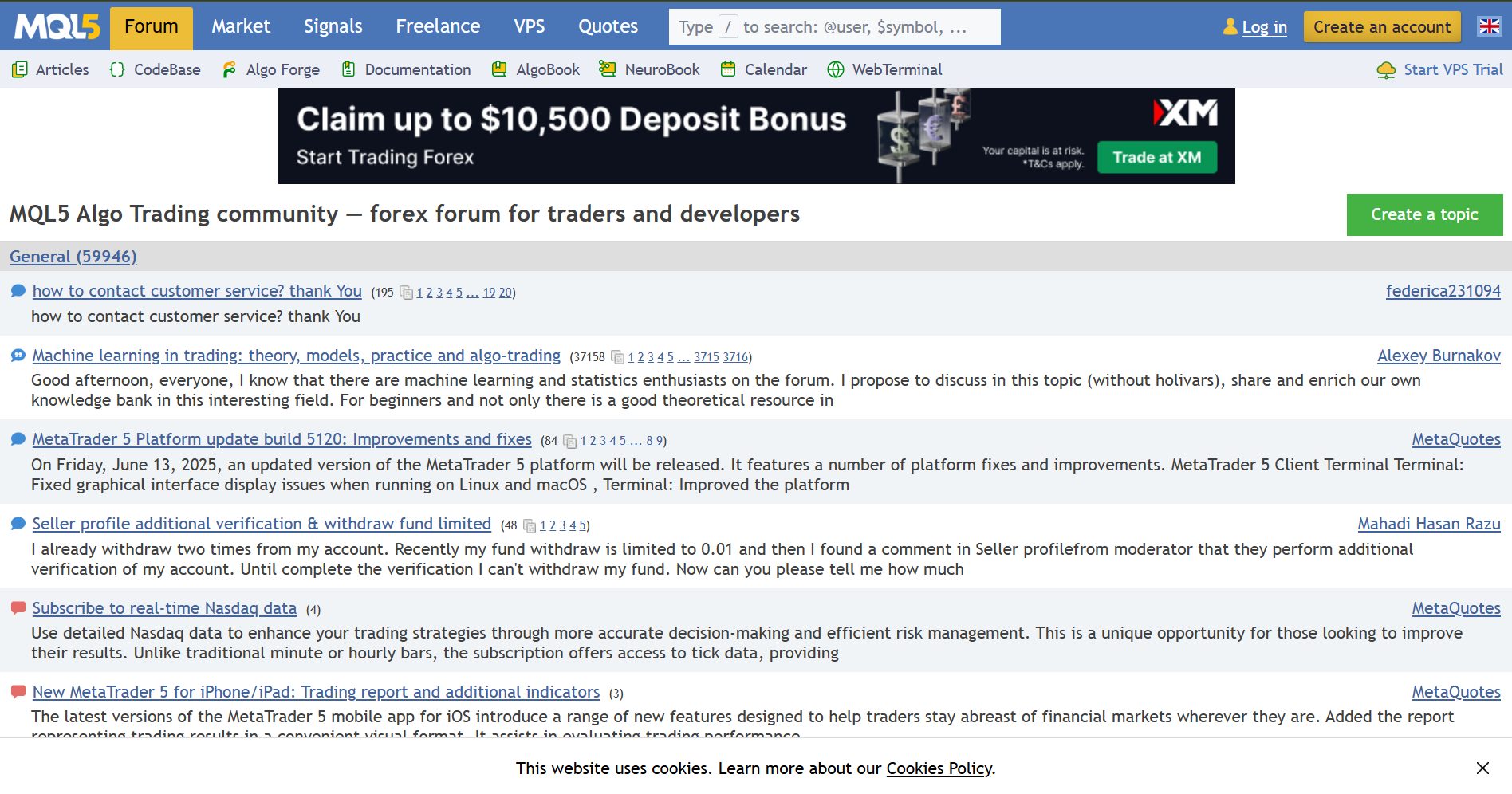Click the CodeBase curly braces icon
Image resolution: width=1512 pixels, height=794 pixels.
[117, 69]
